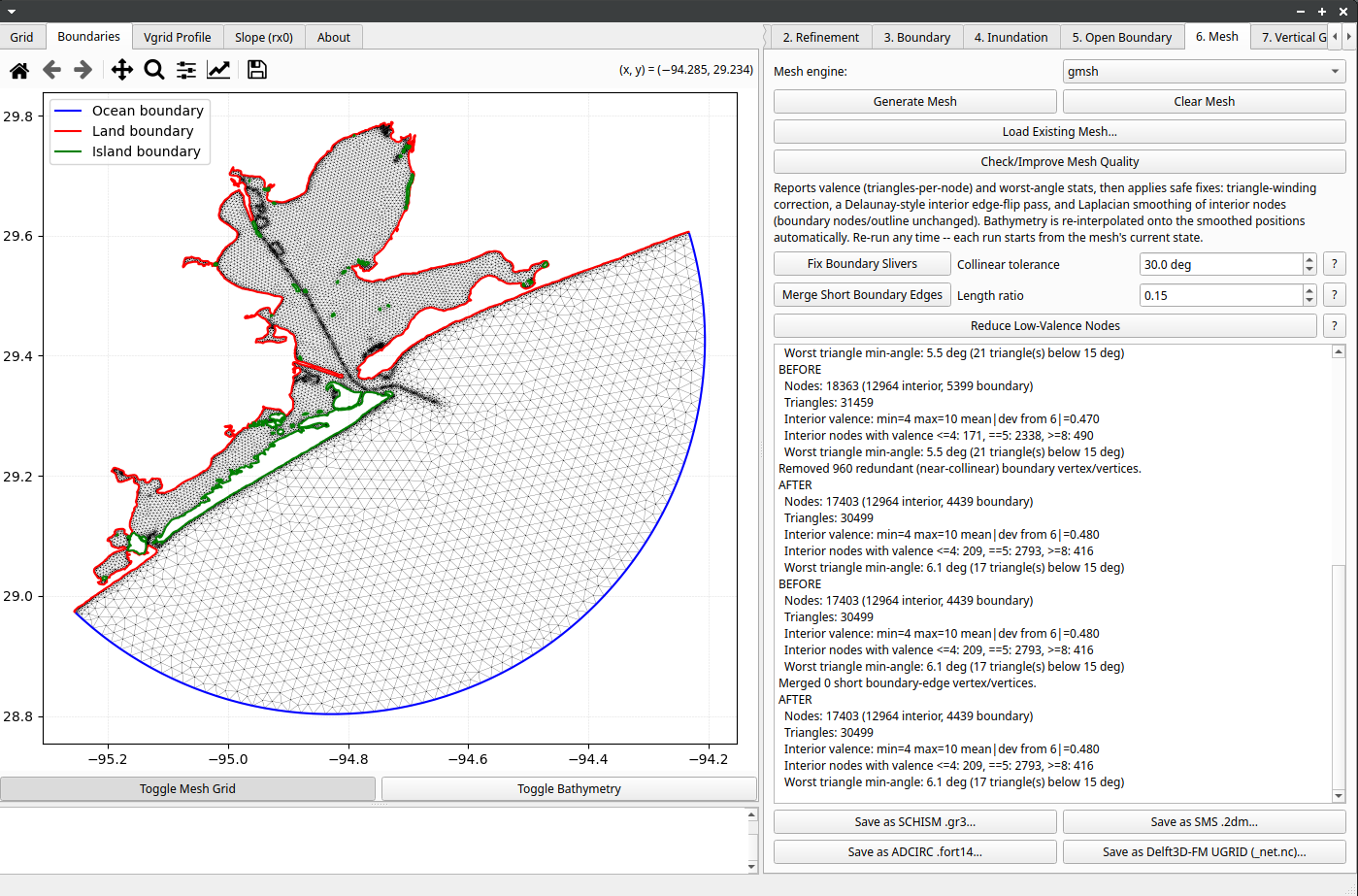Run Check/Improve Mesh Quality
The height and width of the screenshot is (896, 1358).
click(1060, 161)
